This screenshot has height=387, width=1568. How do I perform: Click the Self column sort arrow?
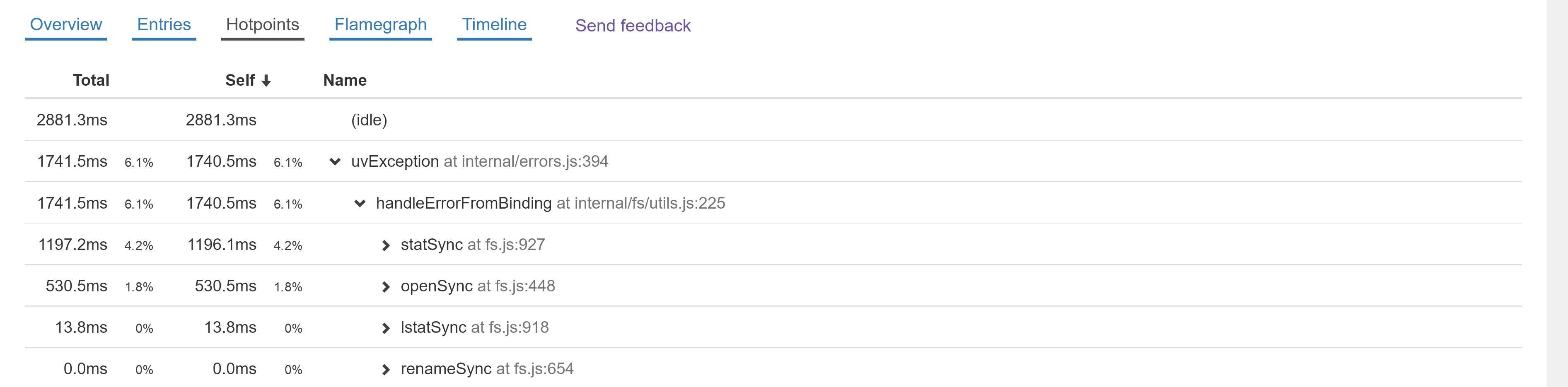click(266, 81)
